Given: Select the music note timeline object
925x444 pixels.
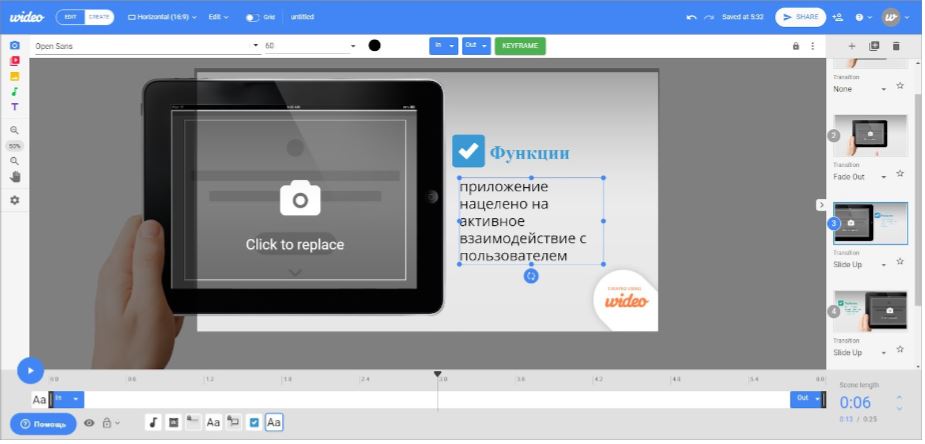Looking at the screenshot, I should (153, 422).
